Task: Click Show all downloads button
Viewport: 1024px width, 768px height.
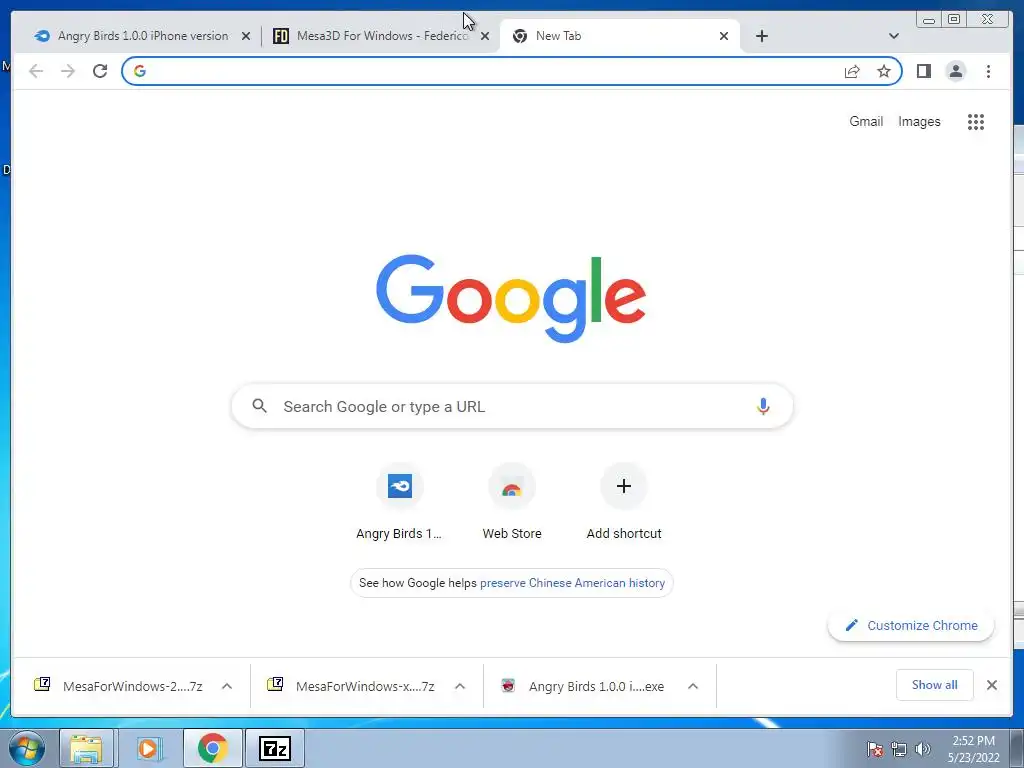Action: click(x=935, y=684)
